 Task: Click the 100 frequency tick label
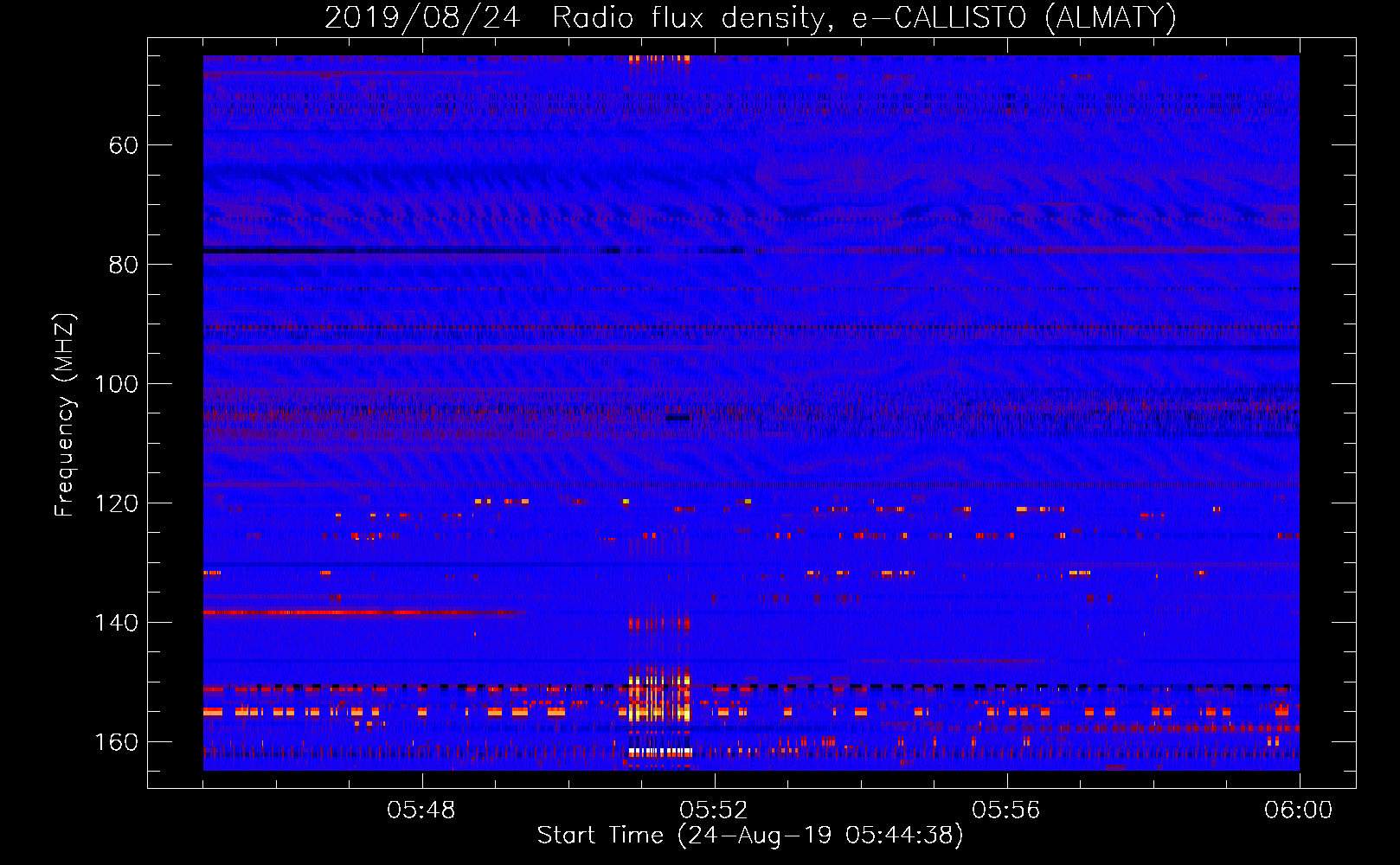[116, 384]
